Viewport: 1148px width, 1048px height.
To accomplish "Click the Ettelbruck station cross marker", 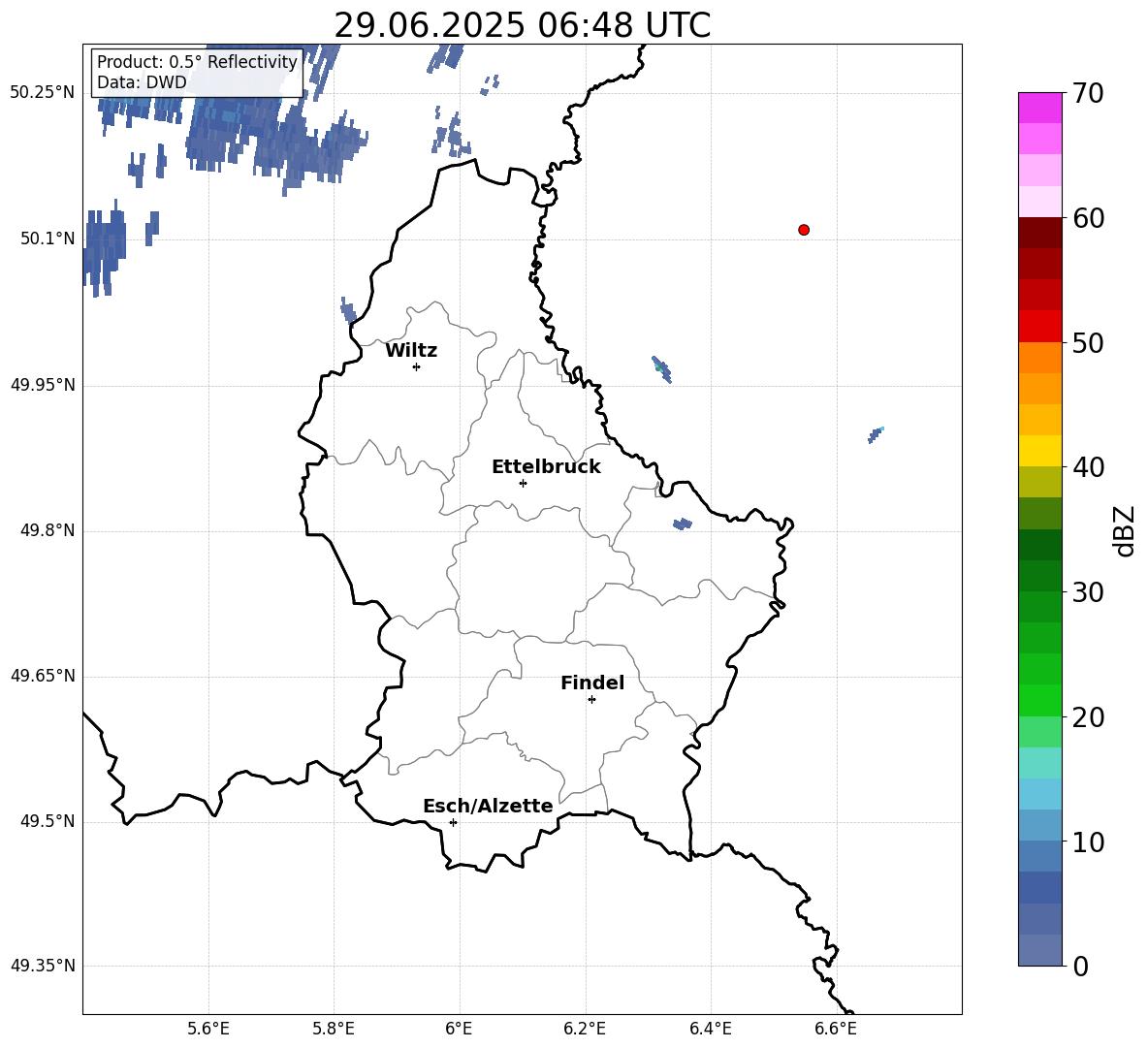I will pyautogui.click(x=523, y=483).
